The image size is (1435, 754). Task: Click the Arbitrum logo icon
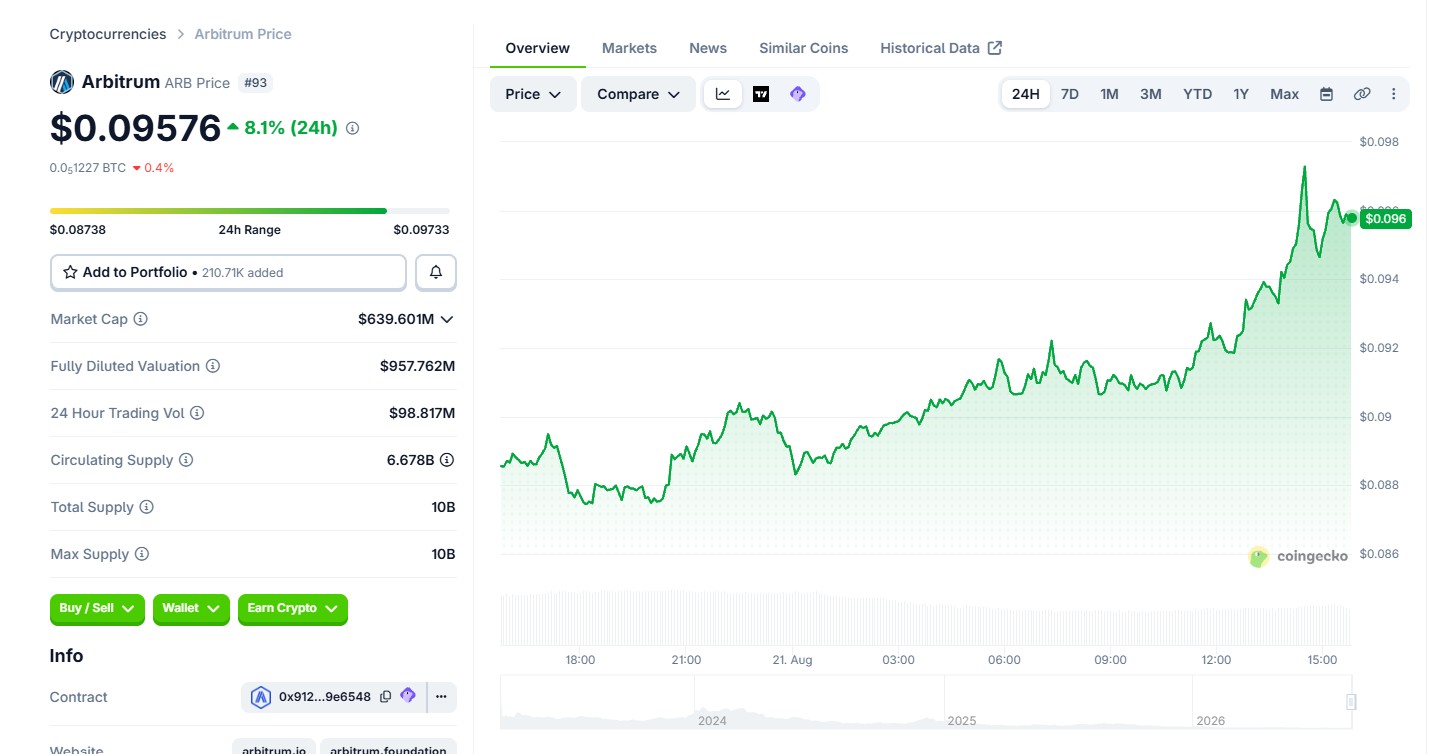(x=62, y=82)
